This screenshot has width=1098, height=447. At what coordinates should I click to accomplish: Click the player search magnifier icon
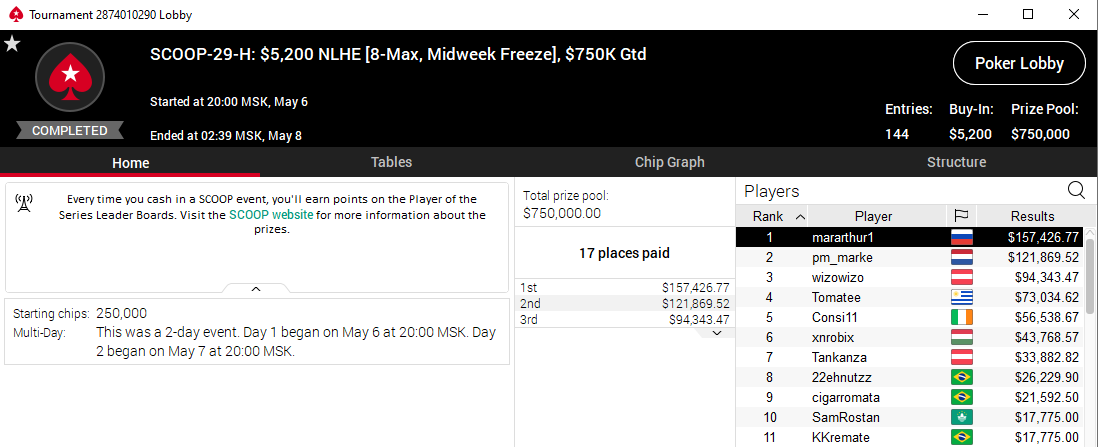[x=1076, y=190]
